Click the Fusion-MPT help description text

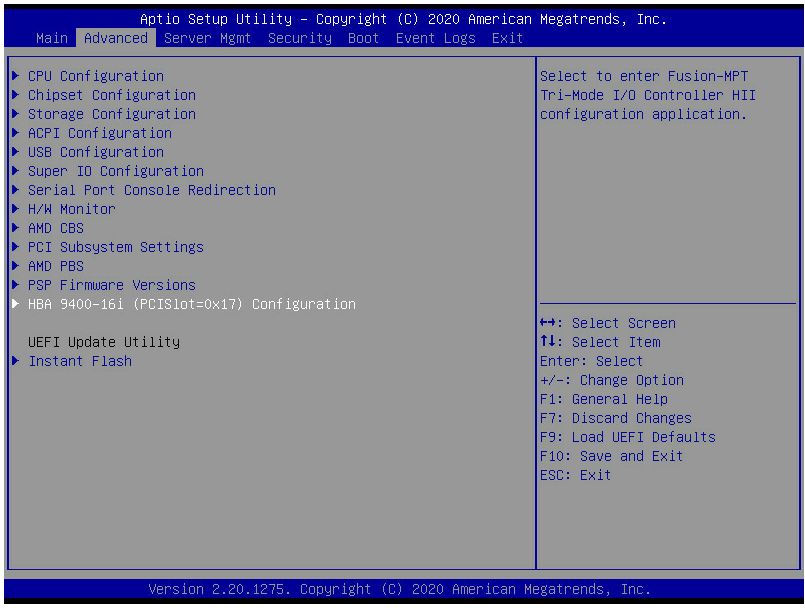[648, 95]
